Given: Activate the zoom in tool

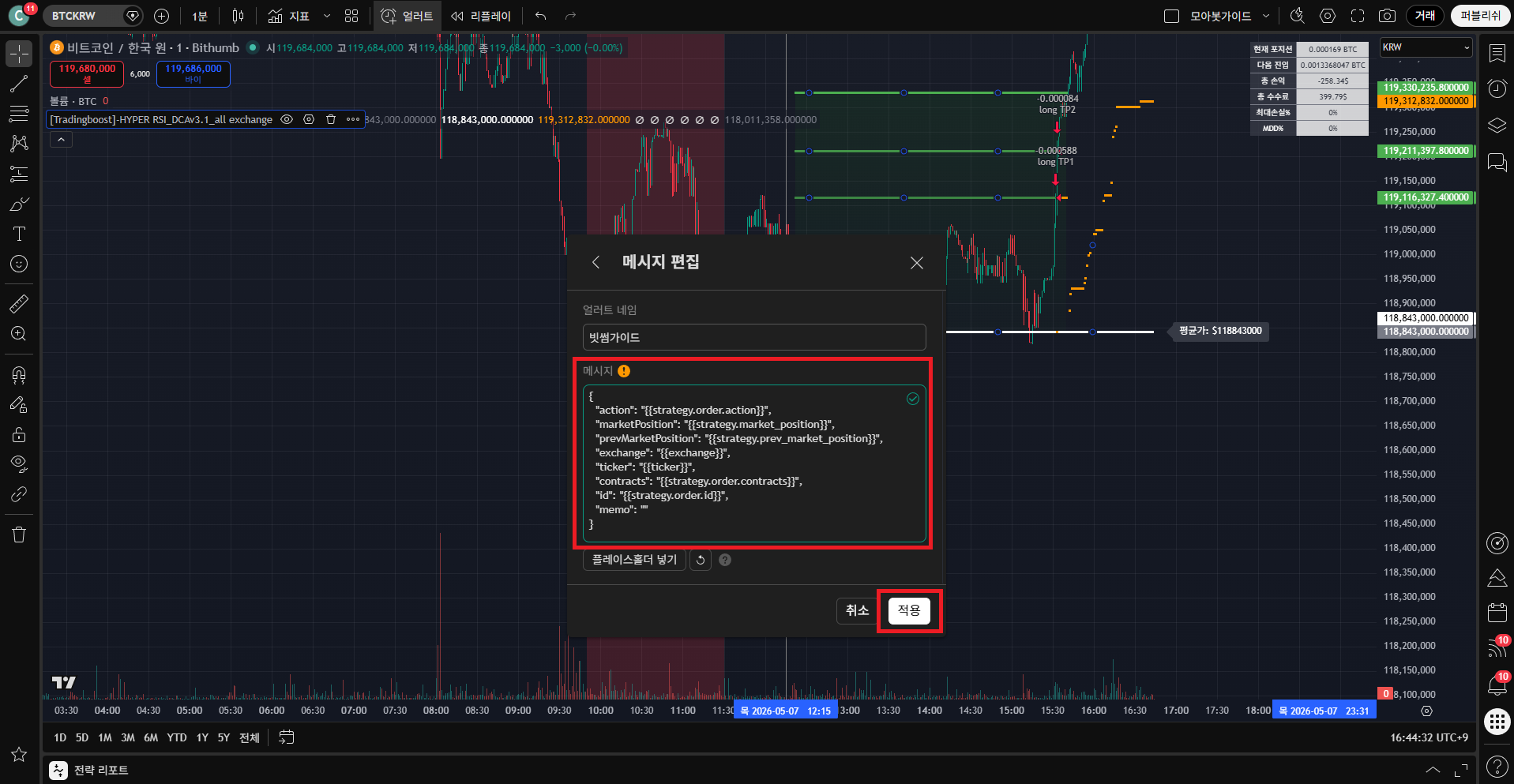Looking at the screenshot, I should [19, 333].
